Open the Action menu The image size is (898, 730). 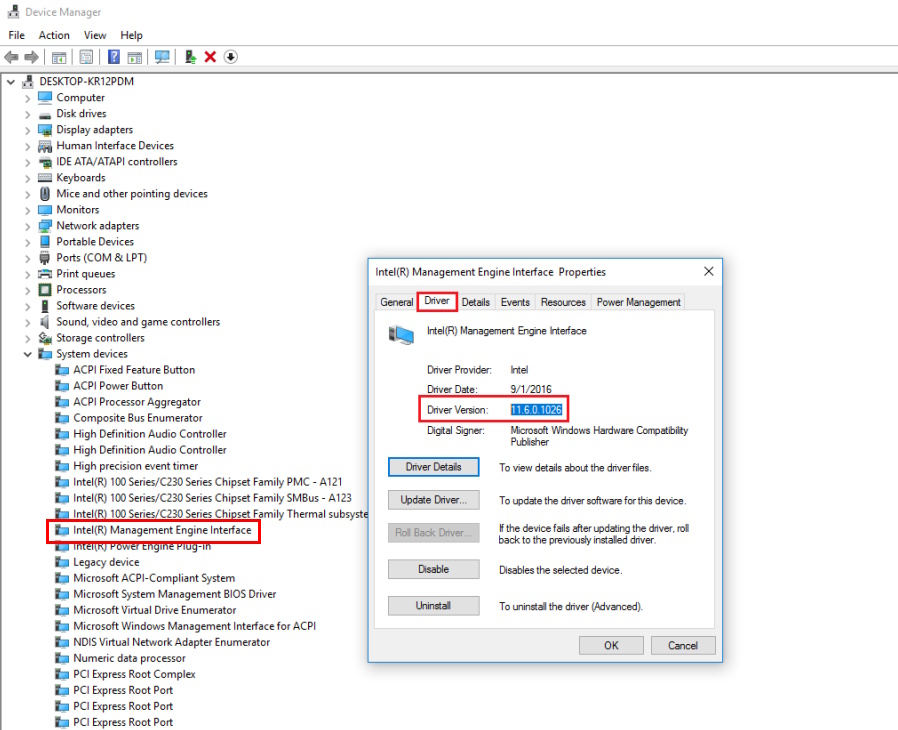pyautogui.click(x=54, y=35)
